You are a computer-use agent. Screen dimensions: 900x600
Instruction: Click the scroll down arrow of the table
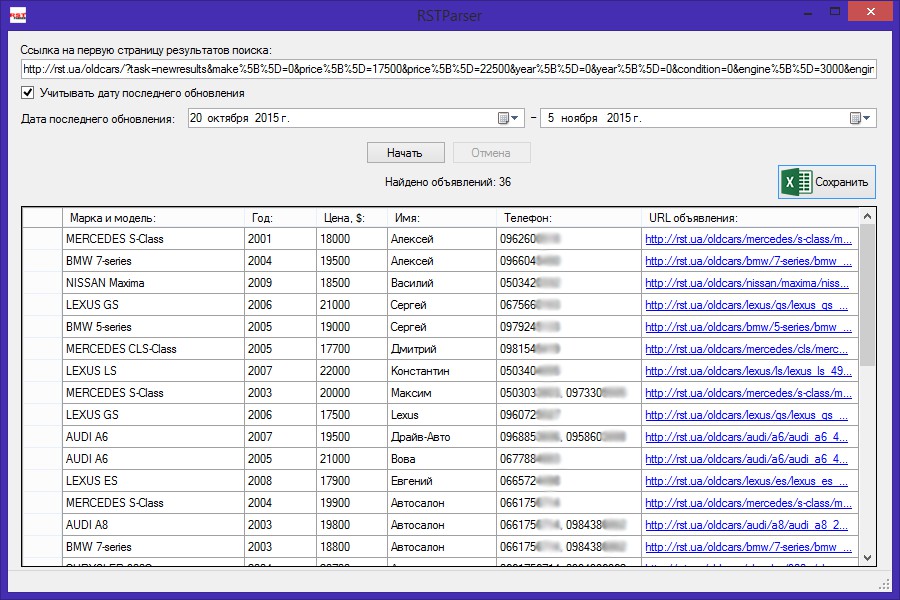pyautogui.click(x=867, y=558)
